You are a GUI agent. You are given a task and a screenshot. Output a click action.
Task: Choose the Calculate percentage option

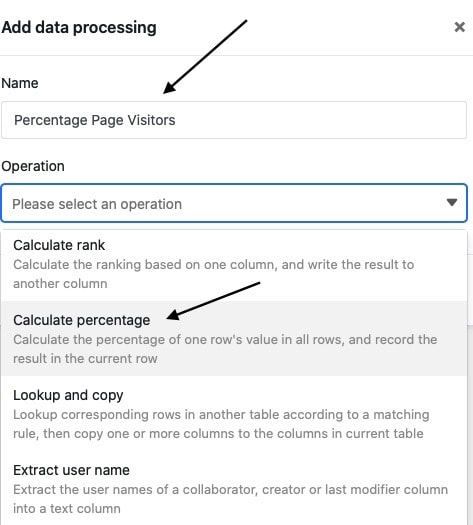point(234,339)
